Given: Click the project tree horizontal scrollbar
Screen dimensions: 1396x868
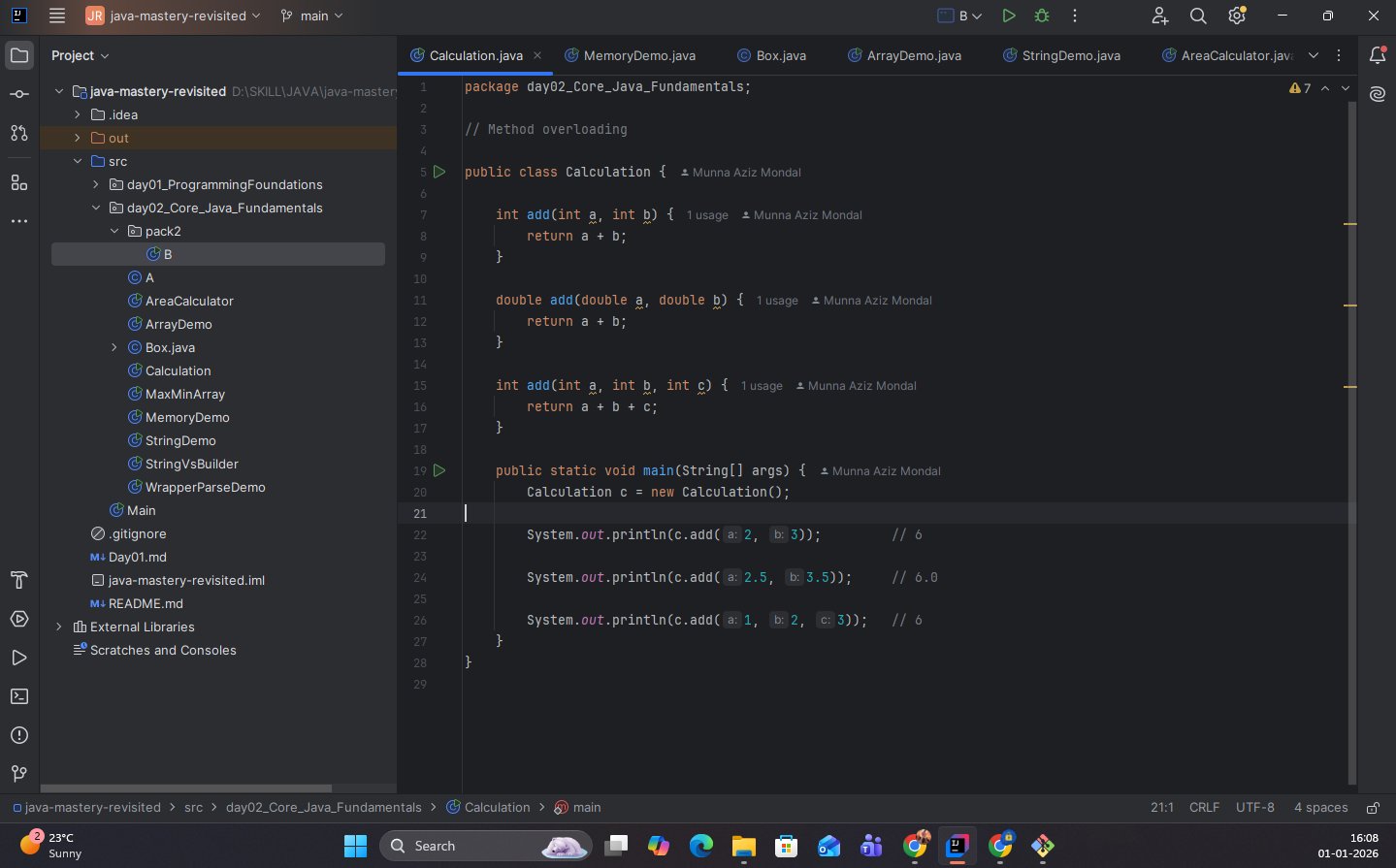Looking at the screenshot, I should pyautogui.click(x=184, y=788).
